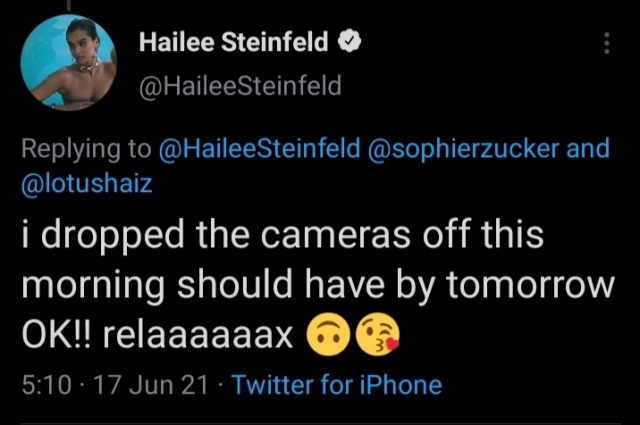Click the thread connector line above the avatar
This screenshot has height=425, width=640.
[68, 6]
